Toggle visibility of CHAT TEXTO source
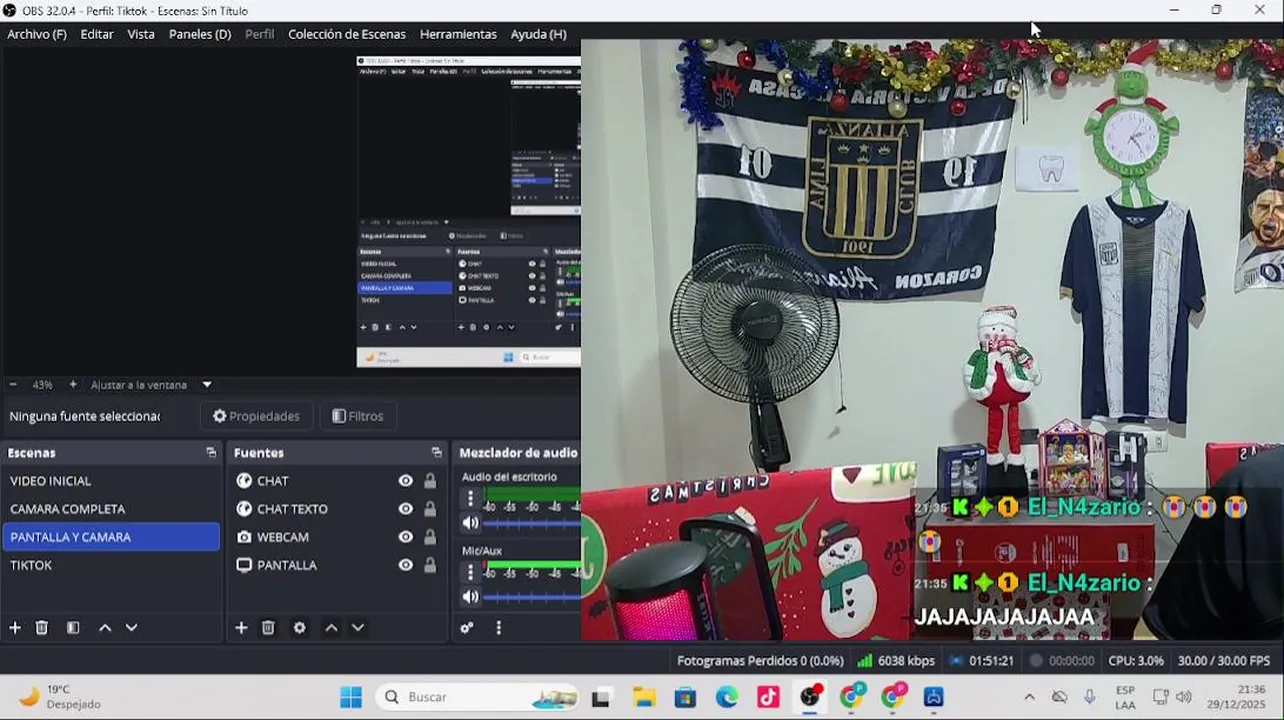Image resolution: width=1284 pixels, height=720 pixels. click(x=406, y=509)
